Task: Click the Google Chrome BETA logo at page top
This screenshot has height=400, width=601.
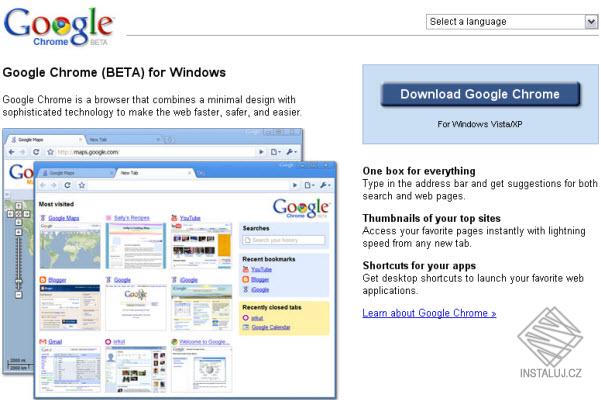Action: 58,27
